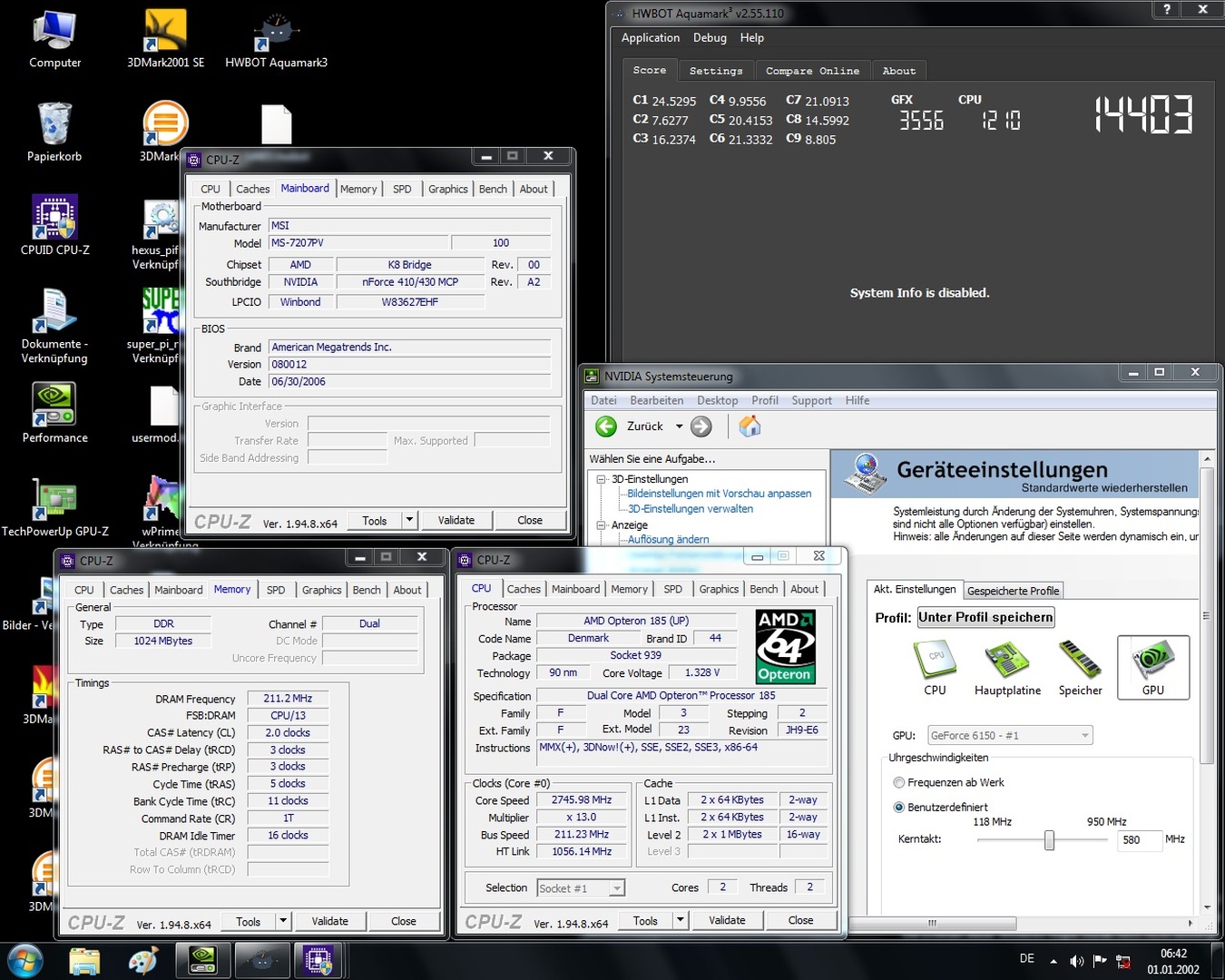The image size is (1225, 980).
Task: Show hidden tray icons arrow
Action: (x=1053, y=961)
